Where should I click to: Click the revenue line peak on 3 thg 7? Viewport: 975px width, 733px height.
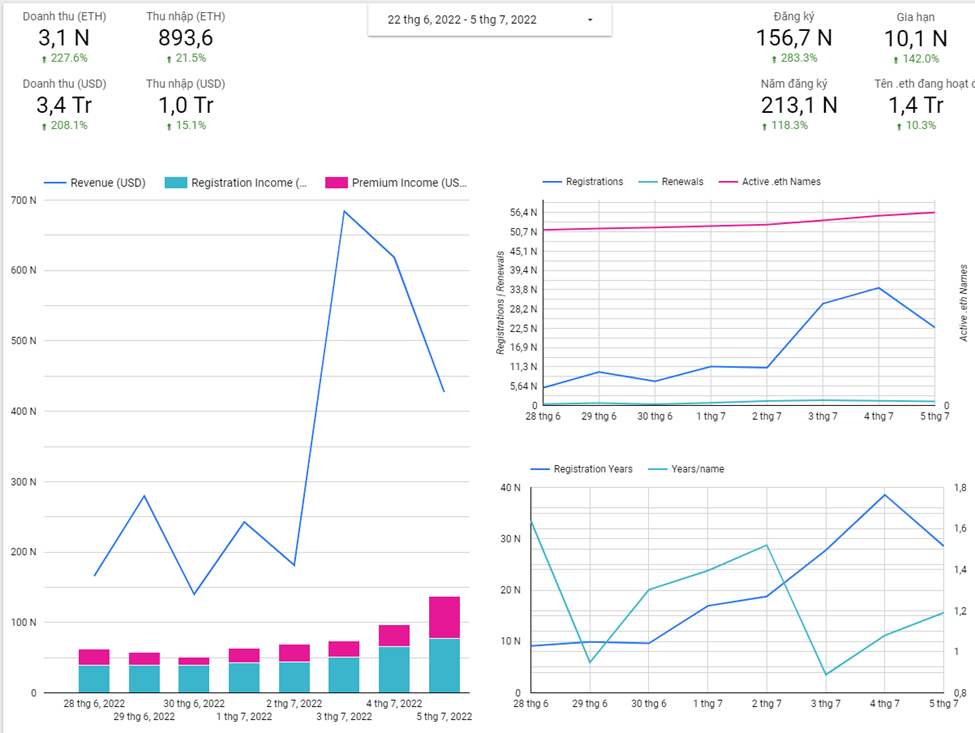[344, 211]
